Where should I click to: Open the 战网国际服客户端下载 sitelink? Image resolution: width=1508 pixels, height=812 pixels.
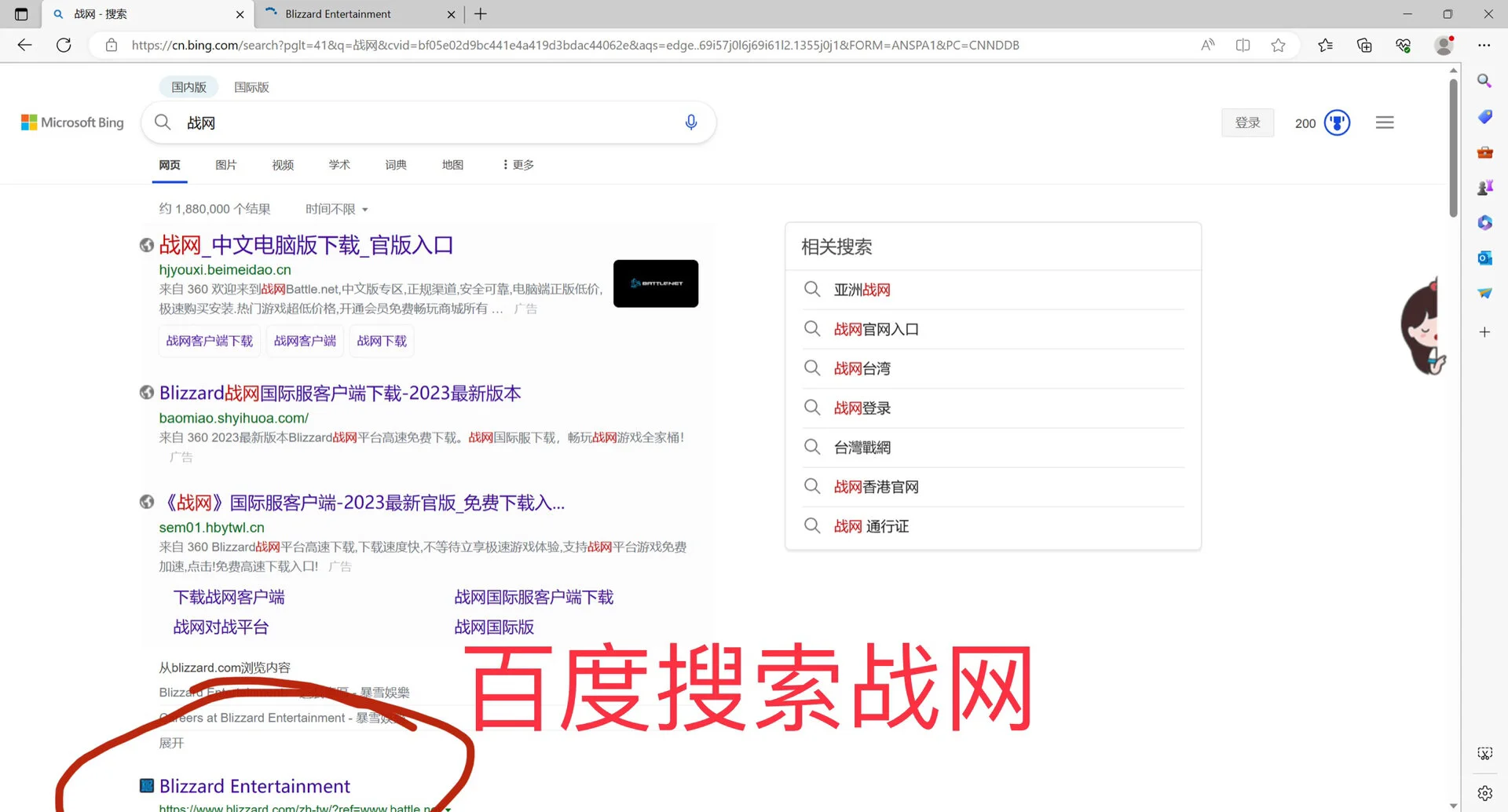pyautogui.click(x=534, y=598)
